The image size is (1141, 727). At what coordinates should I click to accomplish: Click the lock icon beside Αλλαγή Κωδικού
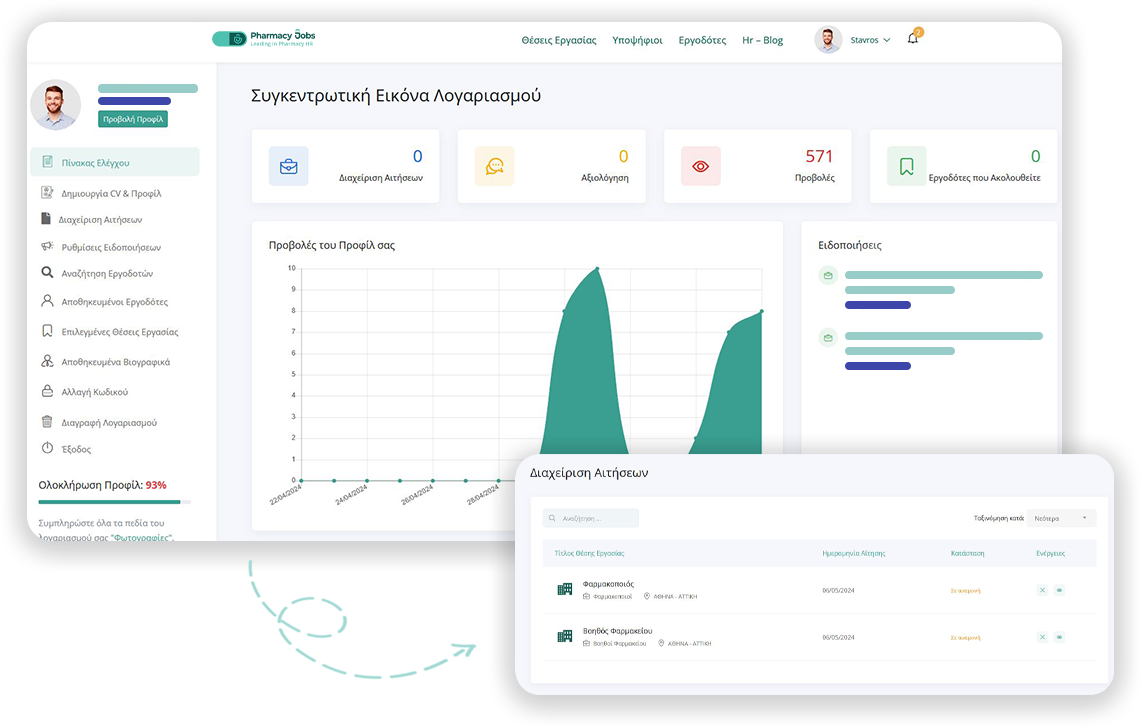[47, 391]
